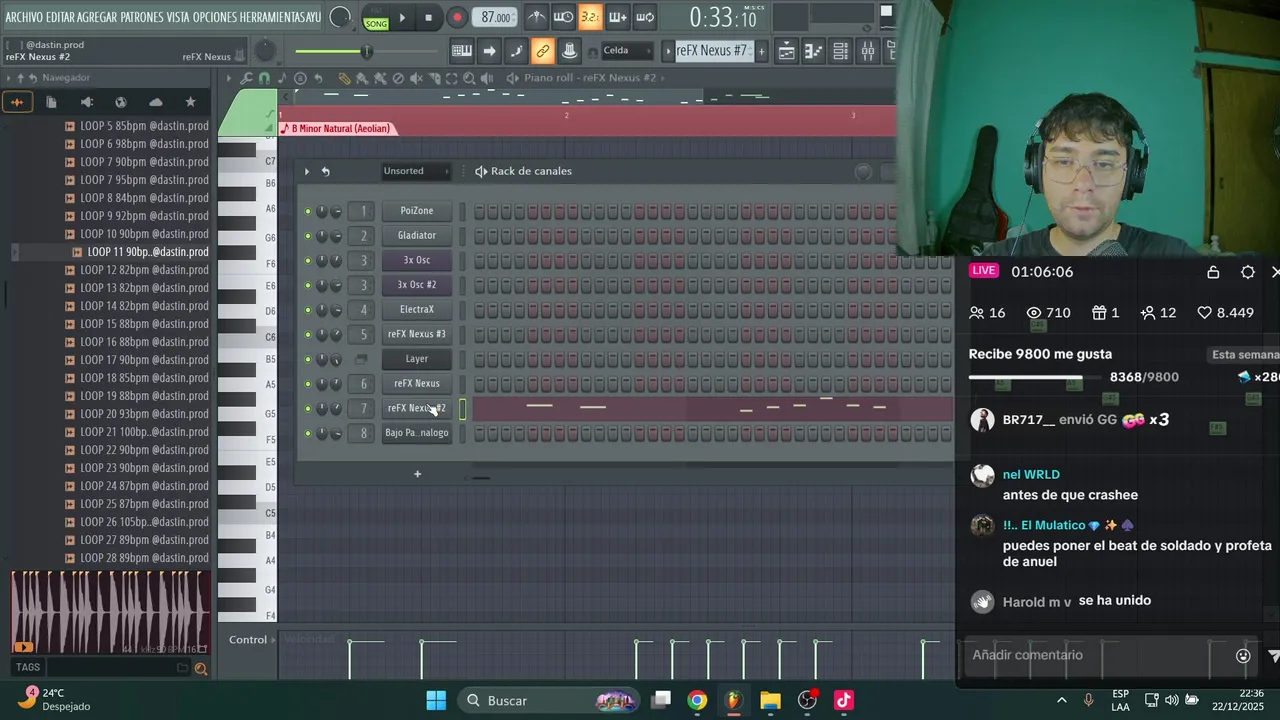The width and height of the screenshot is (1280, 720).
Task: Mute the Layer channel green LED
Action: pos(308,359)
